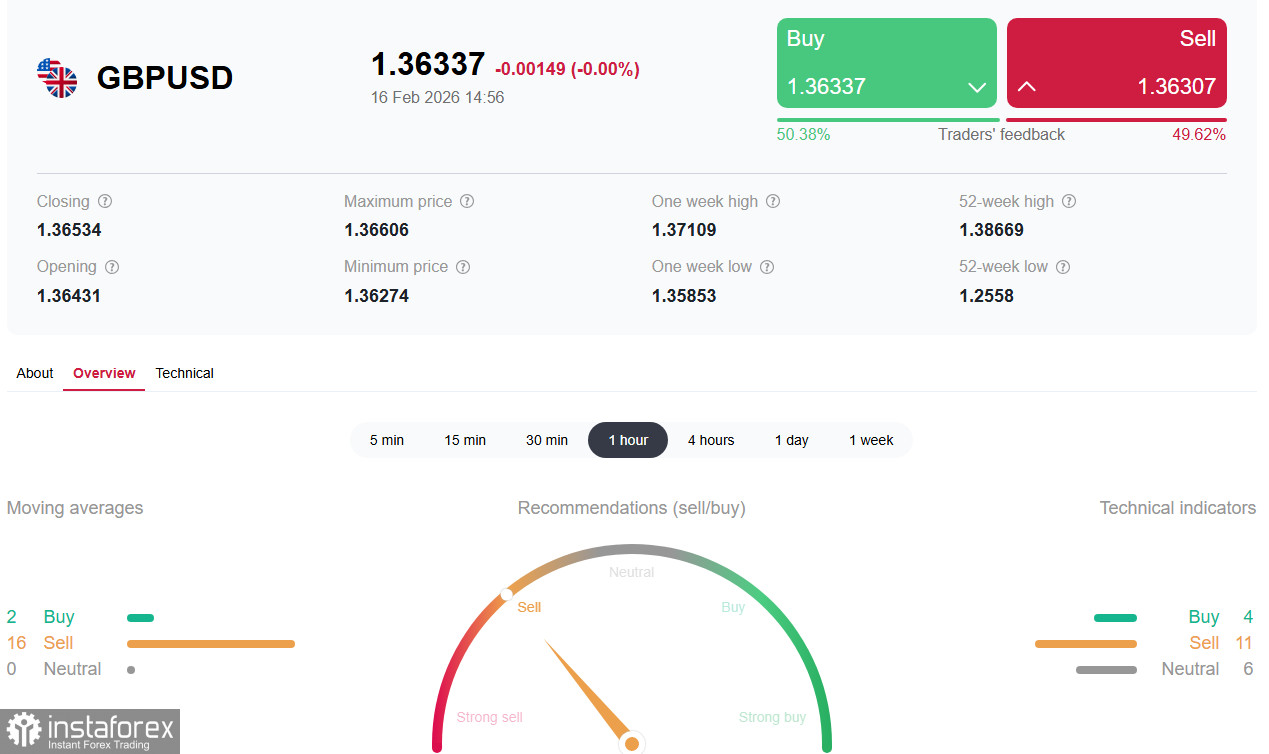Click the GBPUSD flag pair icon
The width and height of the screenshot is (1269, 754).
57,78
